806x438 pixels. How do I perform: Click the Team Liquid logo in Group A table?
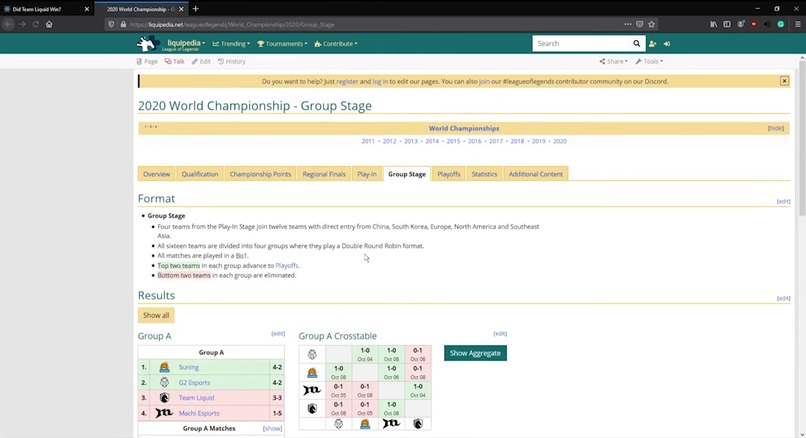point(164,397)
